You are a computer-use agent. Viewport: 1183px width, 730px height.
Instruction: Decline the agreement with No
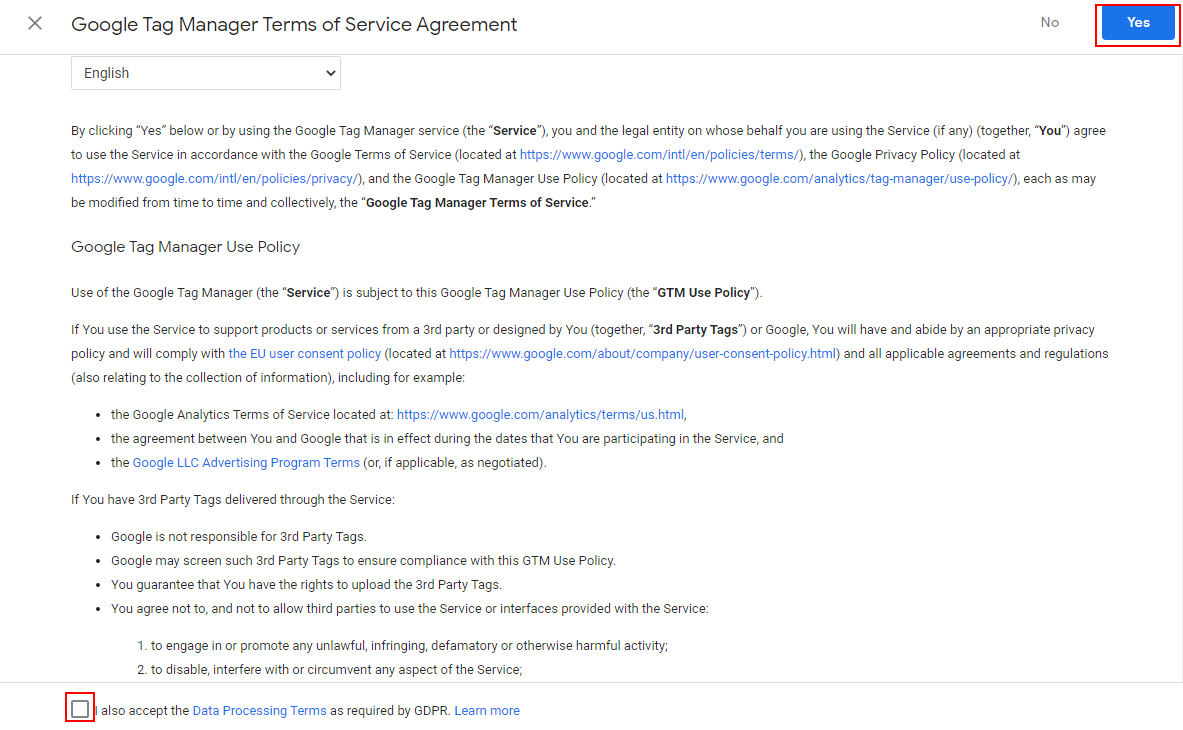(1049, 23)
